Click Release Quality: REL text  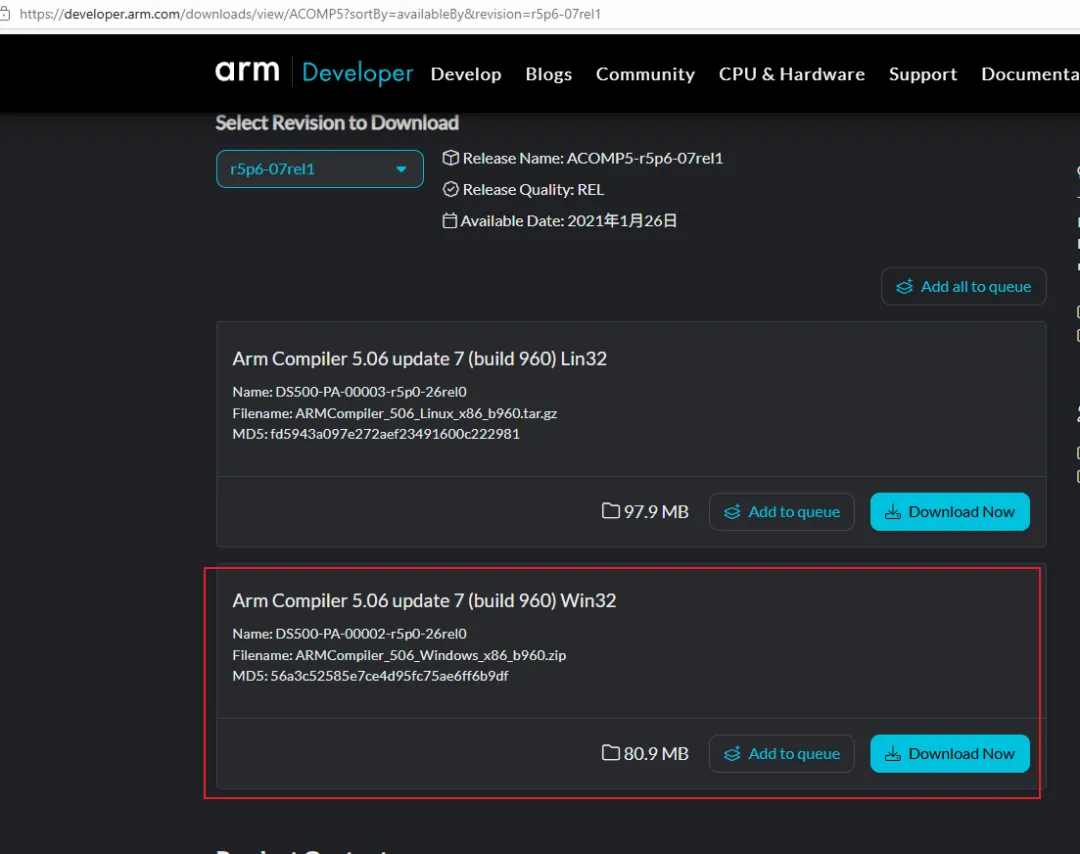pyautogui.click(x=533, y=189)
